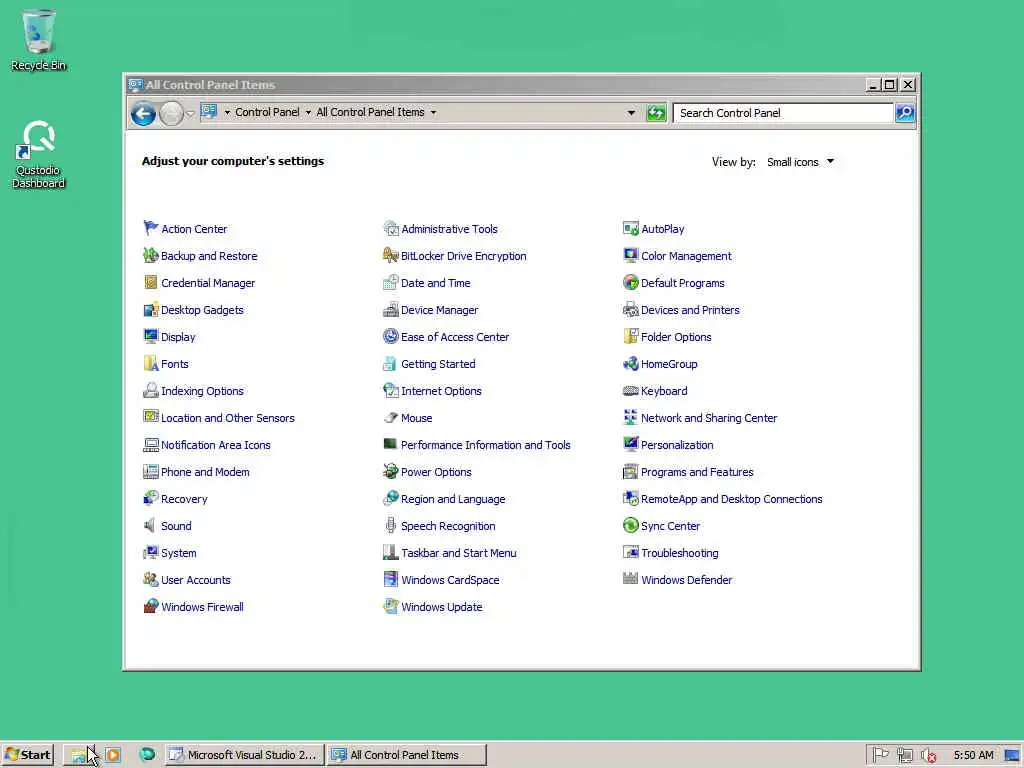Click the HomeGroup icon
The width and height of the screenshot is (1024, 768).
tap(630, 363)
